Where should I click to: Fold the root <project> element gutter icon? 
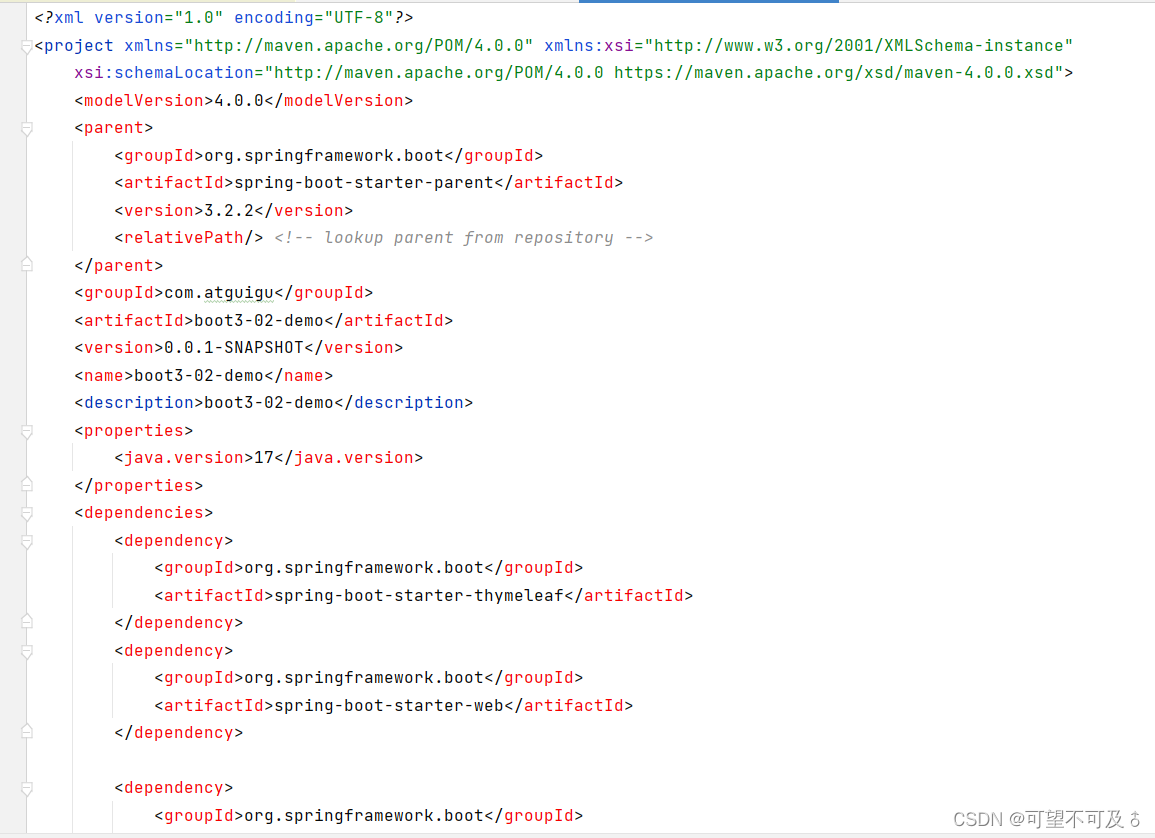pyautogui.click(x=27, y=44)
